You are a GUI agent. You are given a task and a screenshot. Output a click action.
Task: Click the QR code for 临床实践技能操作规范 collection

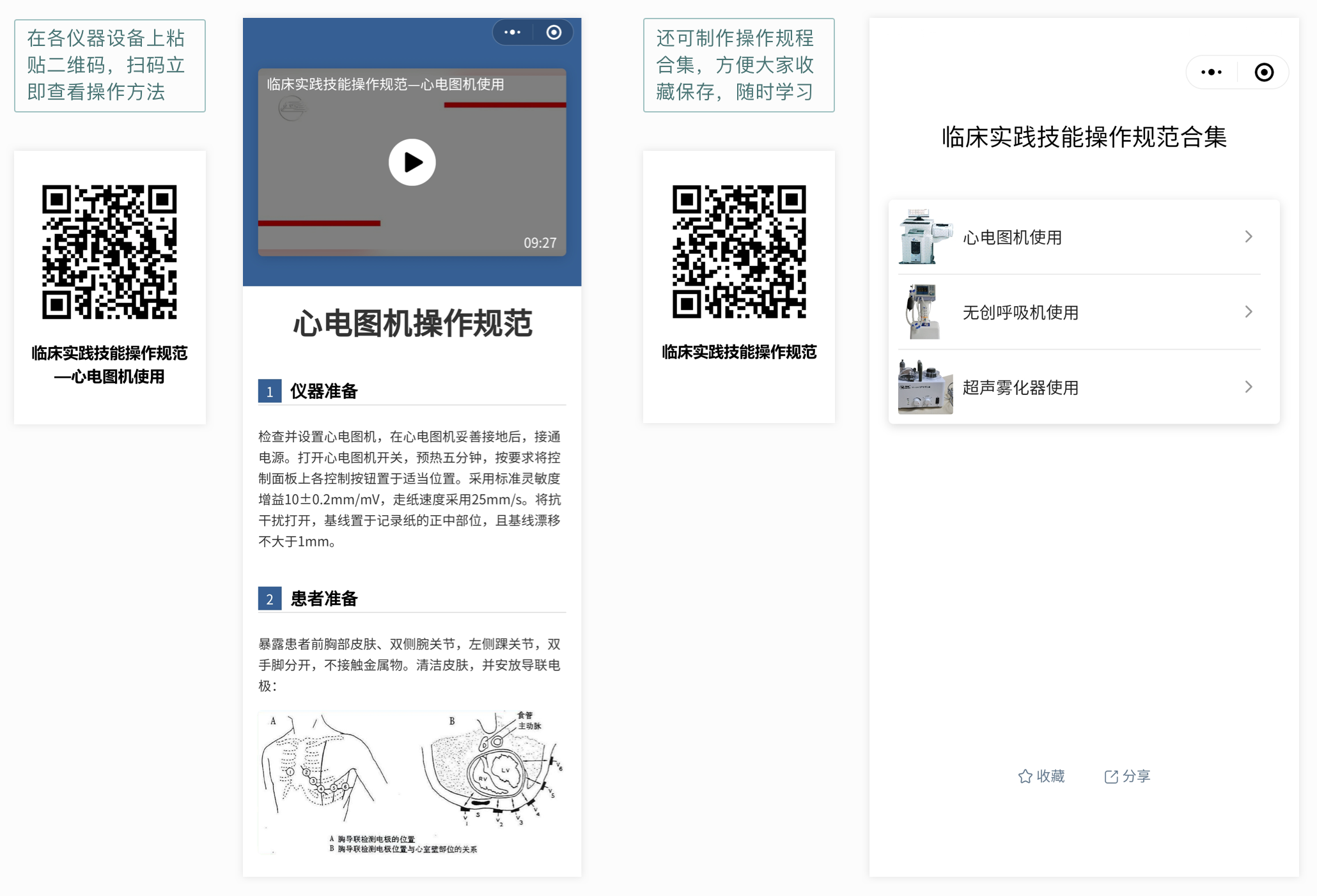tap(738, 252)
